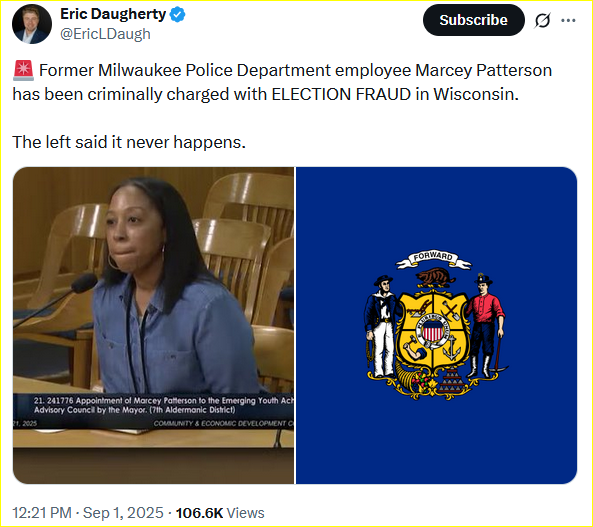Click the Eric Daugherty display name

point(113,14)
